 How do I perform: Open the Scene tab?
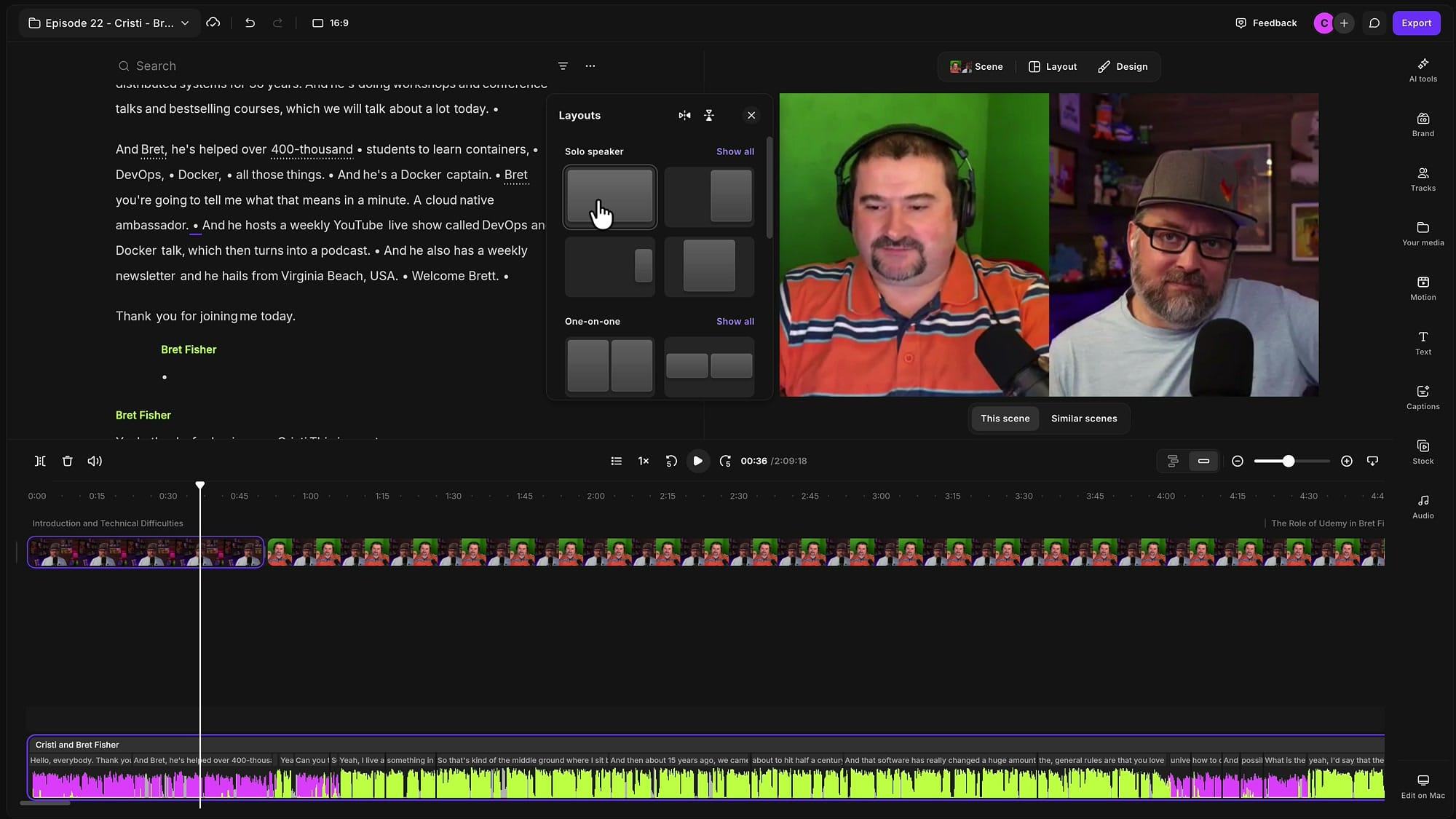pyautogui.click(x=976, y=66)
